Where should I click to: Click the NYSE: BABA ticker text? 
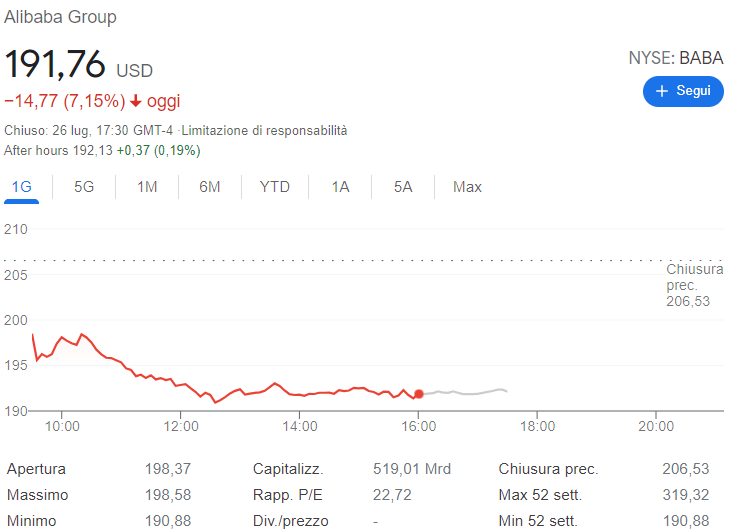click(x=675, y=58)
